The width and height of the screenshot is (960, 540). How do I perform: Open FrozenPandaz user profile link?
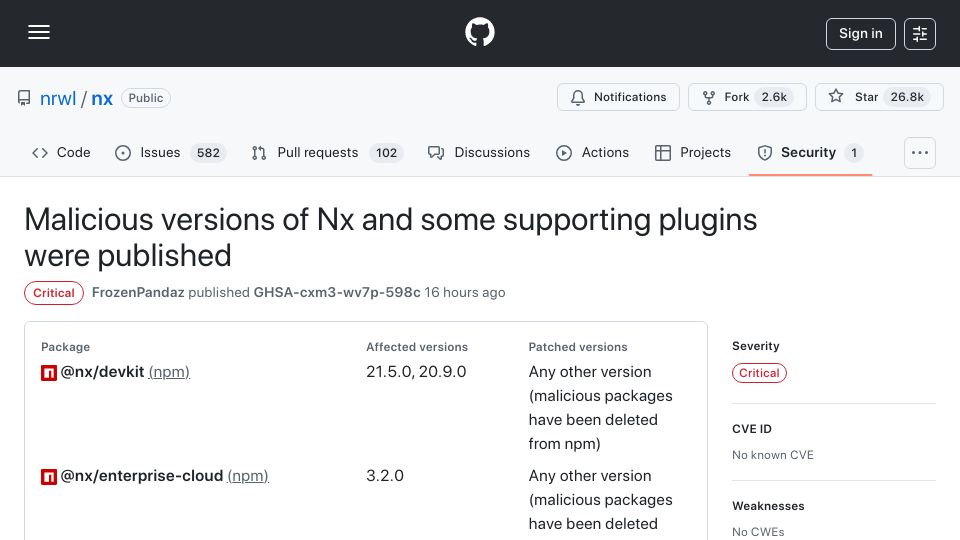pyautogui.click(x=138, y=293)
